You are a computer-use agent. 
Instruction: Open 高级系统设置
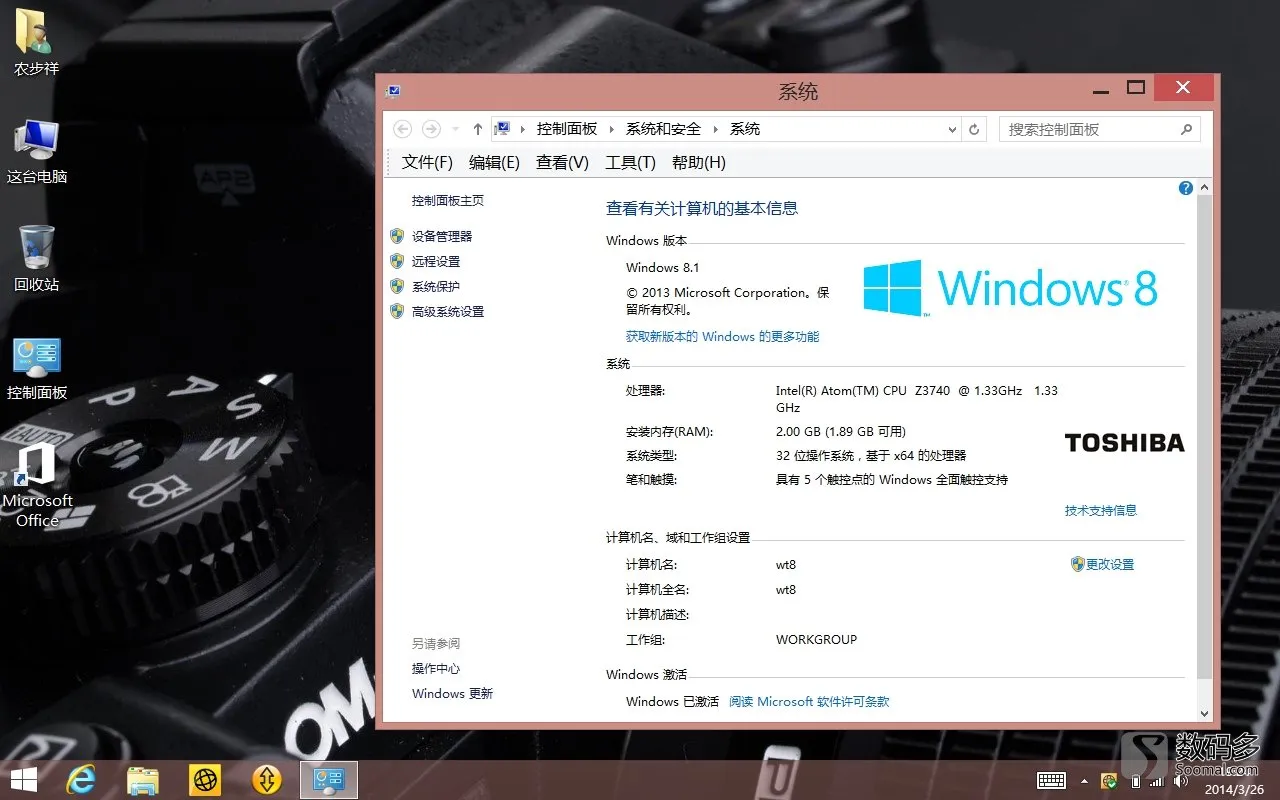tap(448, 311)
